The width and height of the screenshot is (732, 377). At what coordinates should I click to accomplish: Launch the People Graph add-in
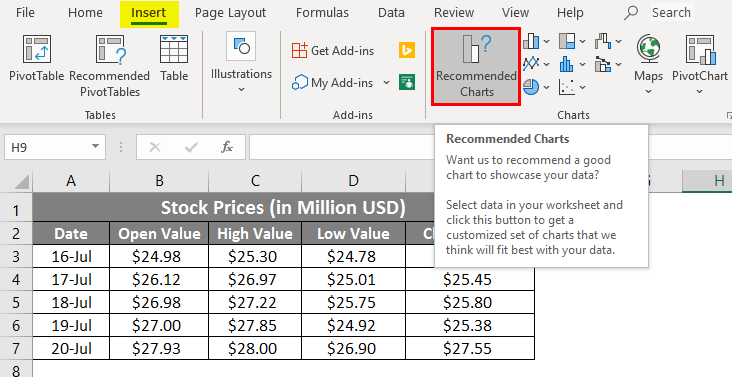407,82
